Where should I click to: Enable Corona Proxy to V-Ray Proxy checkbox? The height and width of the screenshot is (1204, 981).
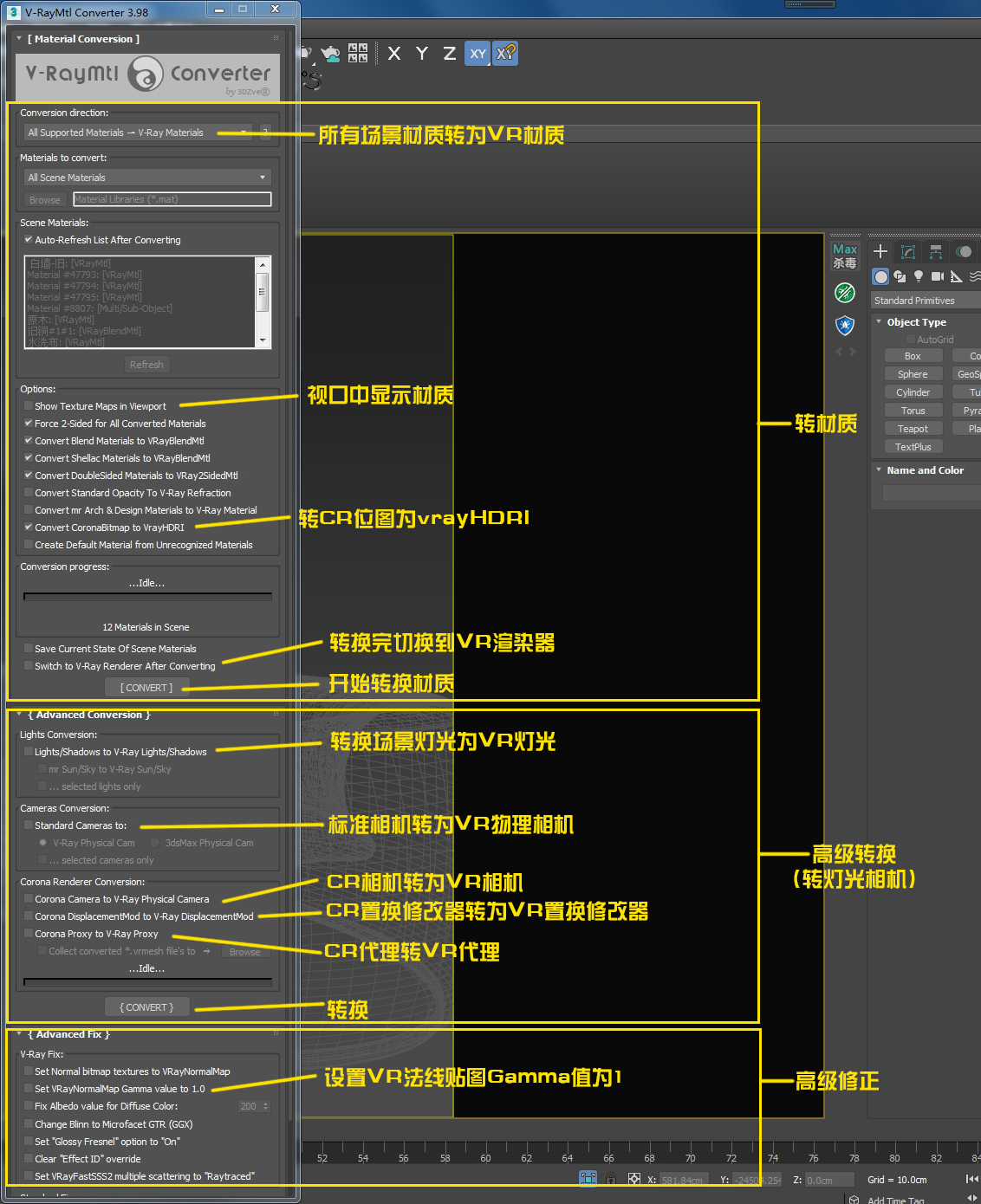[x=29, y=934]
